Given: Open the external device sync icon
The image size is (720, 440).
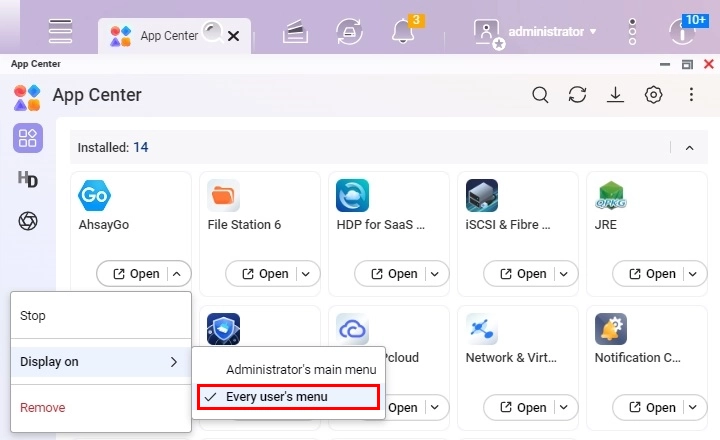Looking at the screenshot, I should point(349,31).
